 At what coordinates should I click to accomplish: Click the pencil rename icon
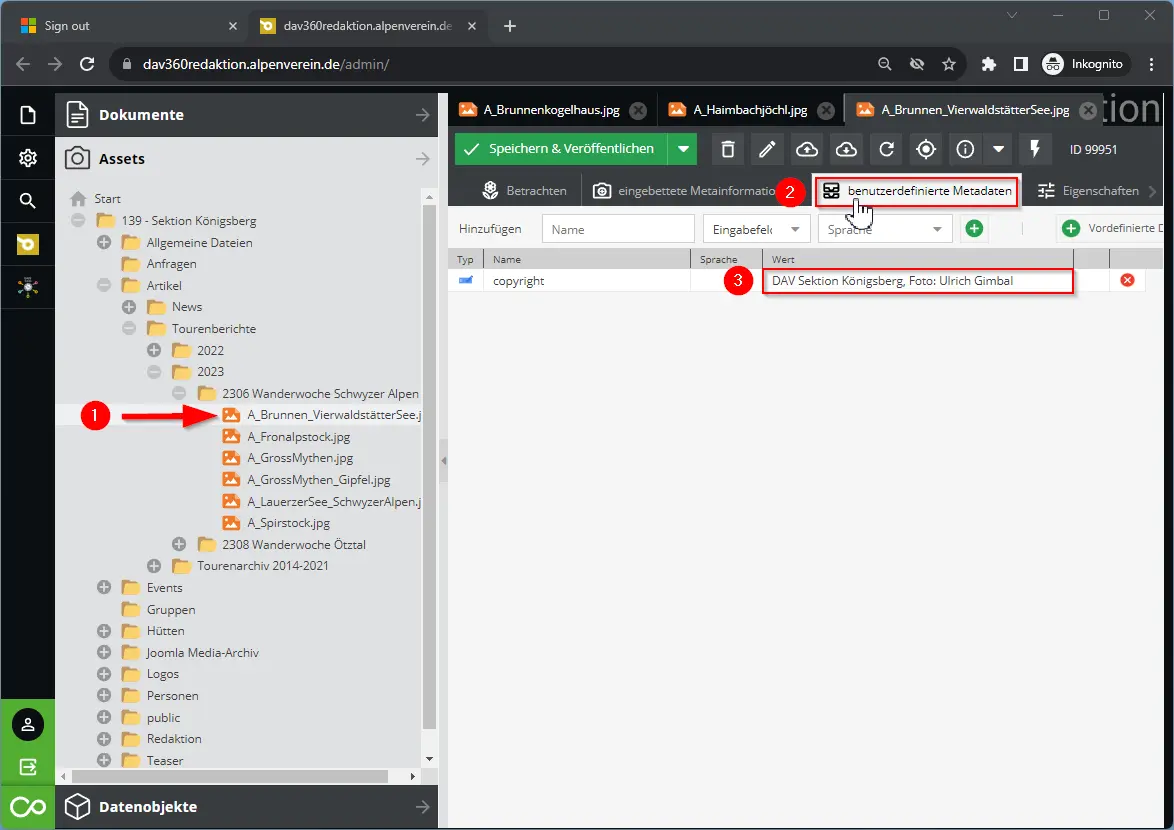767,149
